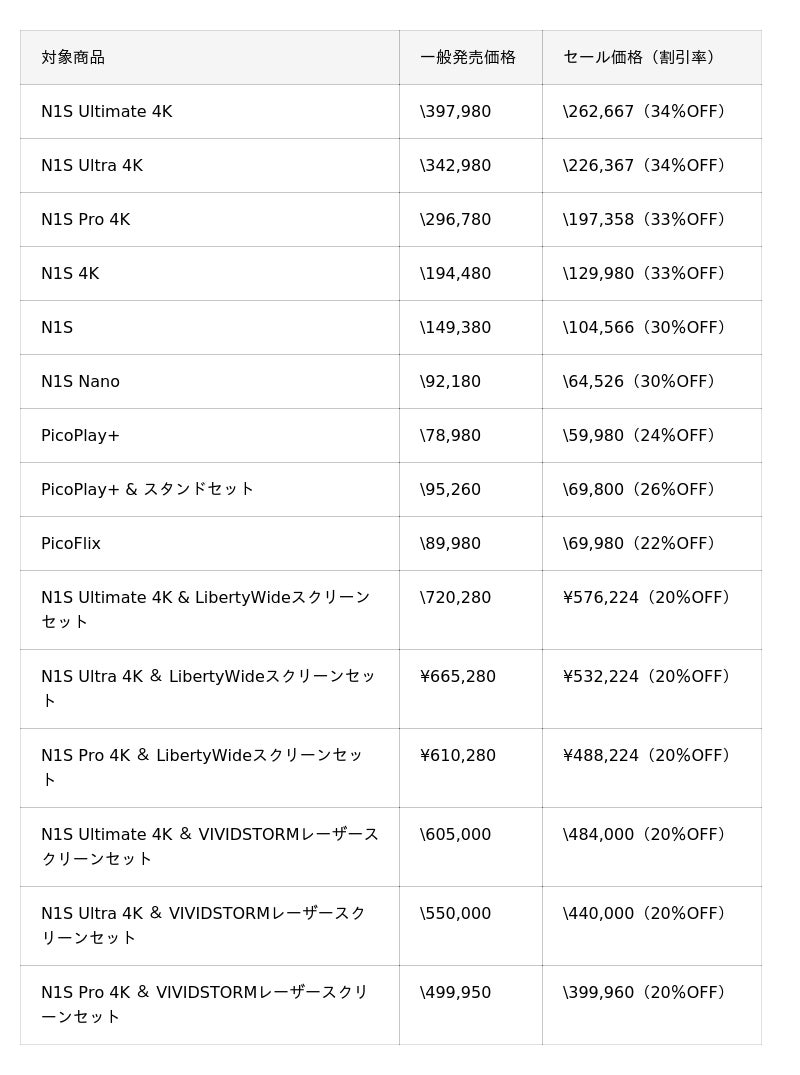
Task: Click the 対象商品 column header
Action: 73,57
